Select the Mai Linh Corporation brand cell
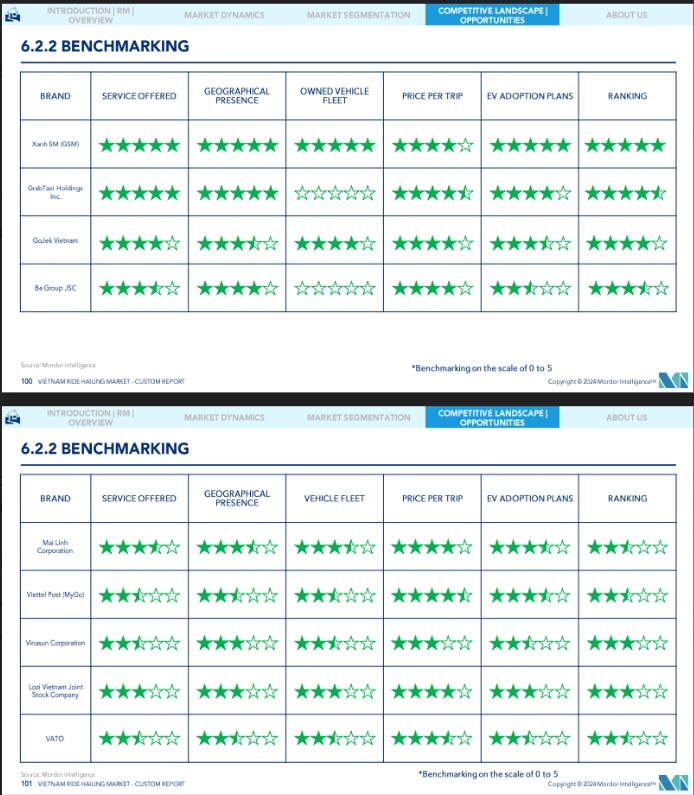This screenshot has height=795, width=694. click(55, 547)
